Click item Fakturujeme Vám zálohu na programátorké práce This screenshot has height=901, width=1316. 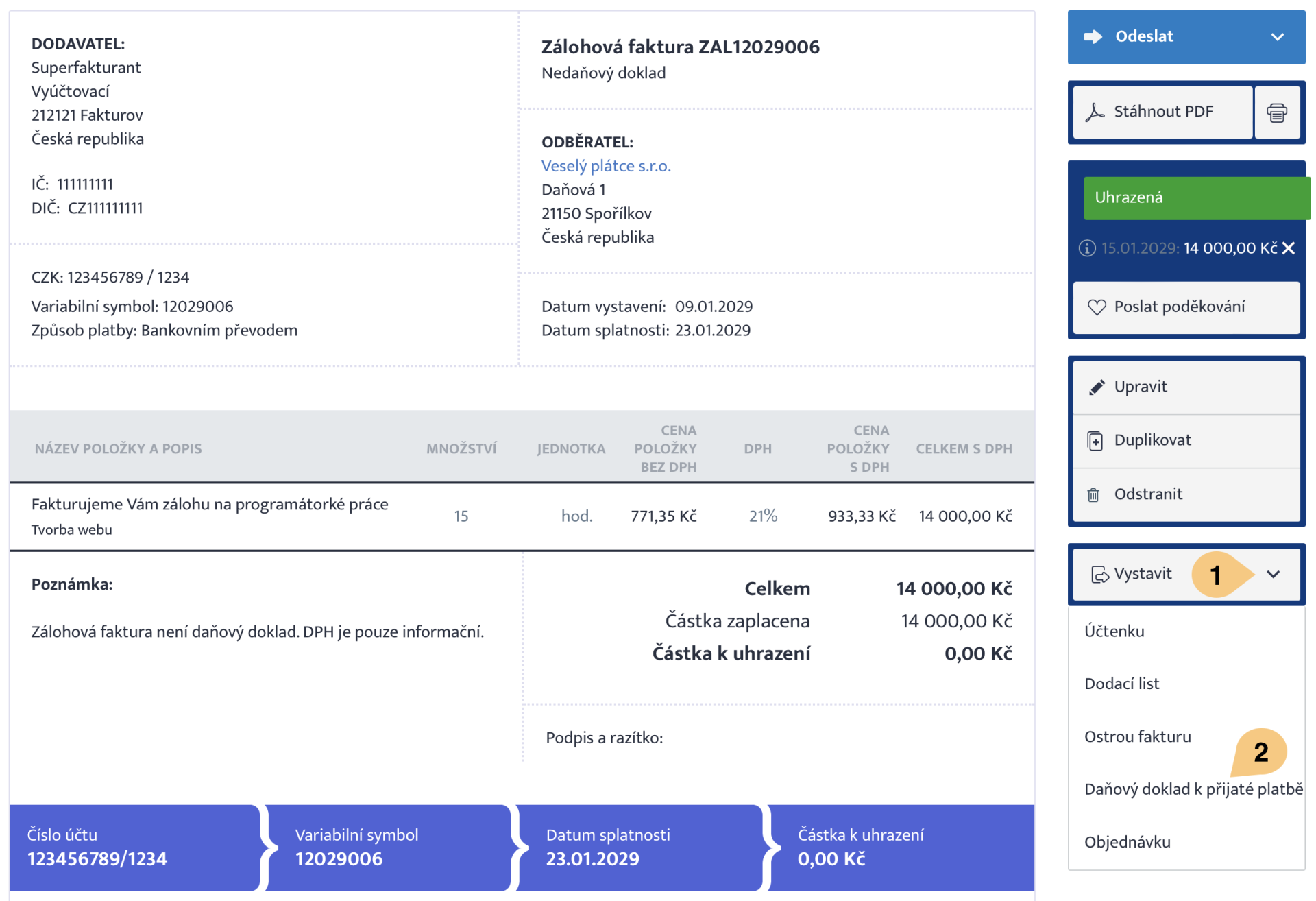210,505
